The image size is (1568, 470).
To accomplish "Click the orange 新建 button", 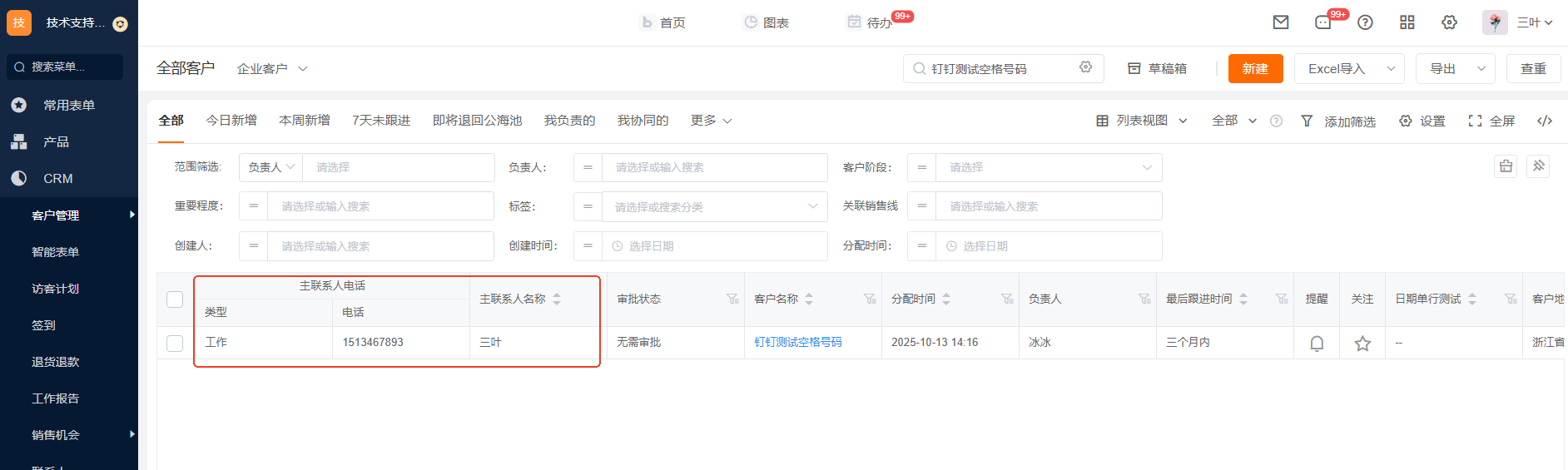I will click(x=1255, y=68).
